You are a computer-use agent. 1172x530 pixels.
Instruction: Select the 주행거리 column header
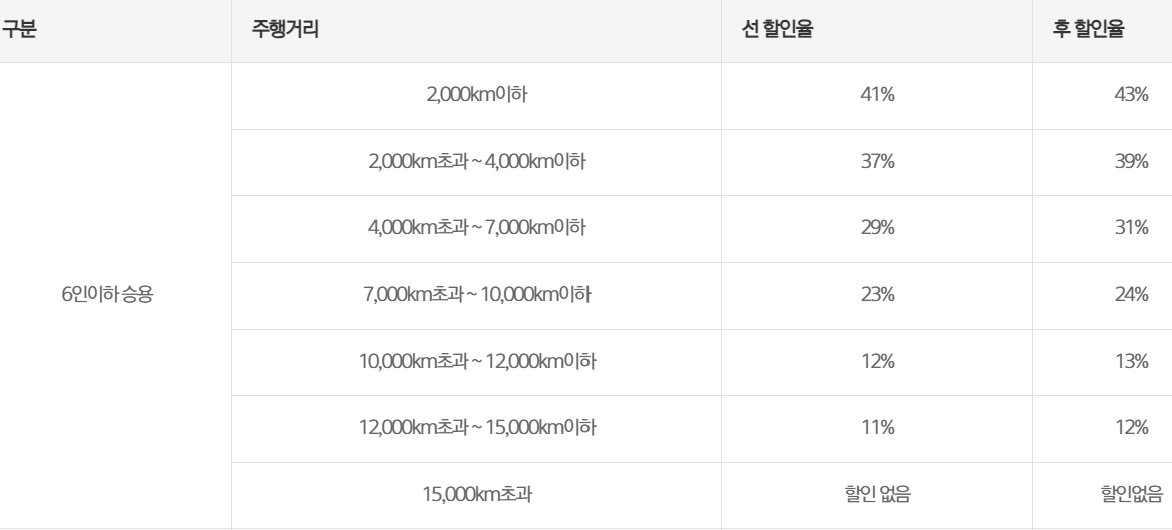click(x=476, y=31)
